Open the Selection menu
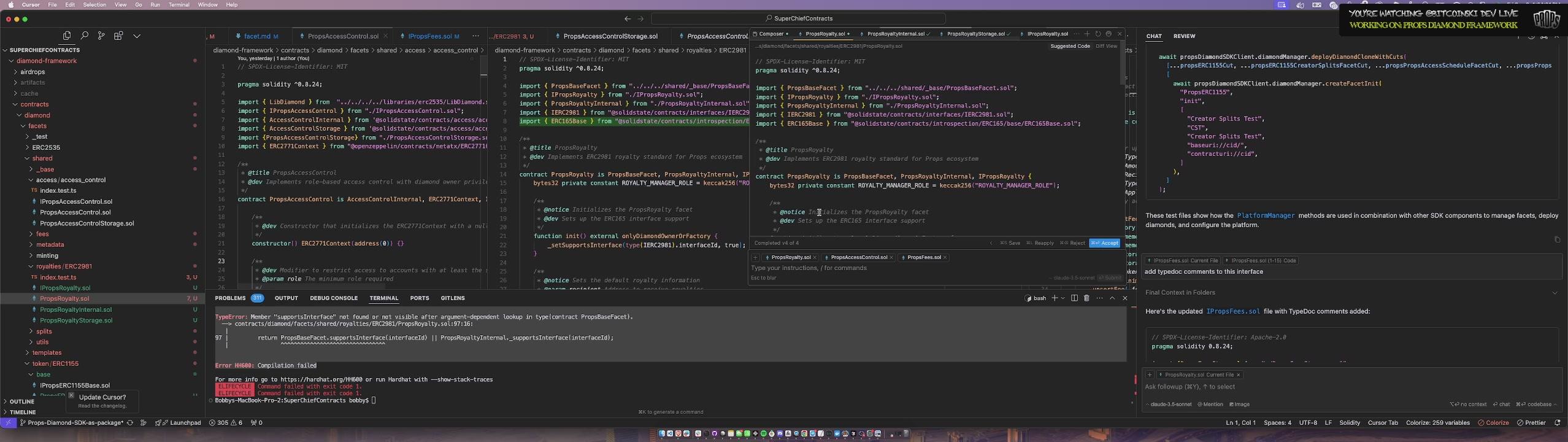The width and height of the screenshot is (1568, 442). (x=94, y=5)
